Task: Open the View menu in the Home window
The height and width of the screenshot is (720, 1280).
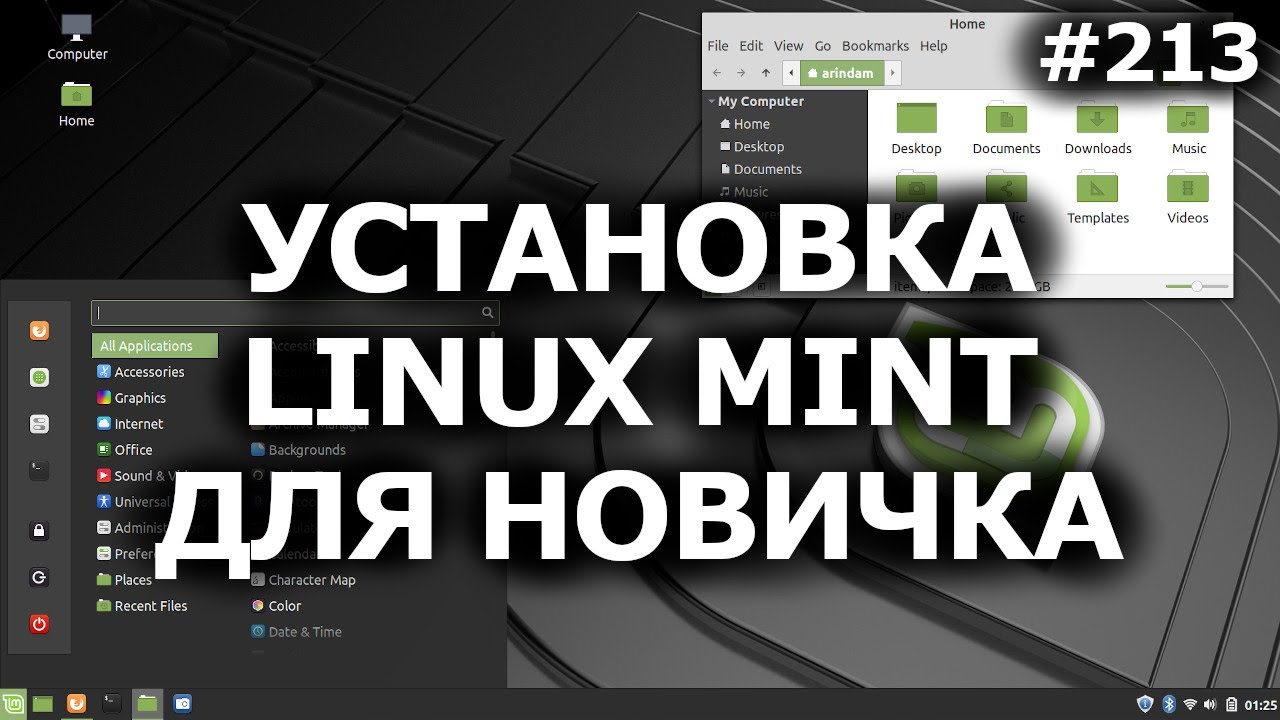Action: [x=789, y=46]
